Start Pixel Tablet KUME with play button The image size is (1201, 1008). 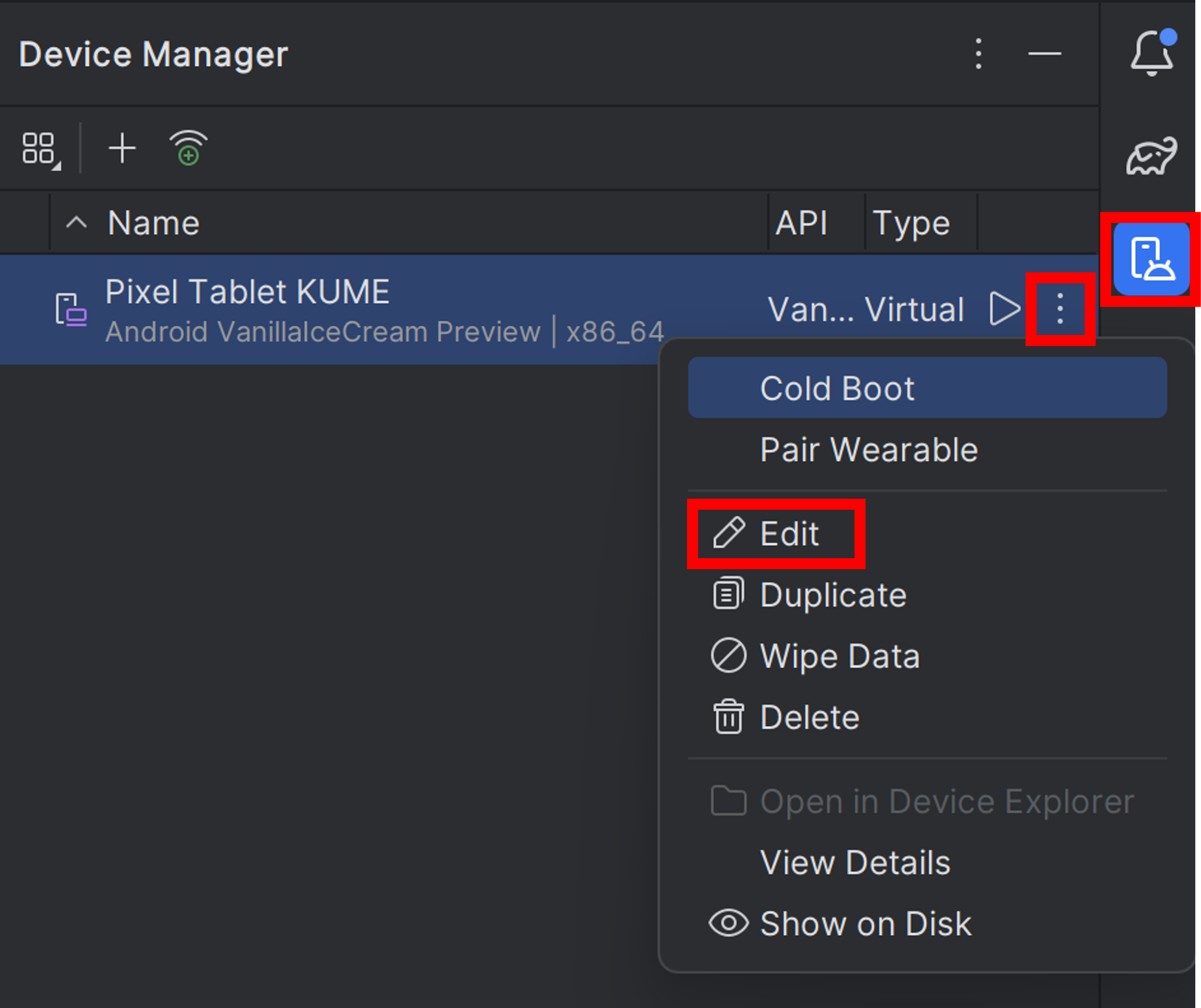point(1004,309)
